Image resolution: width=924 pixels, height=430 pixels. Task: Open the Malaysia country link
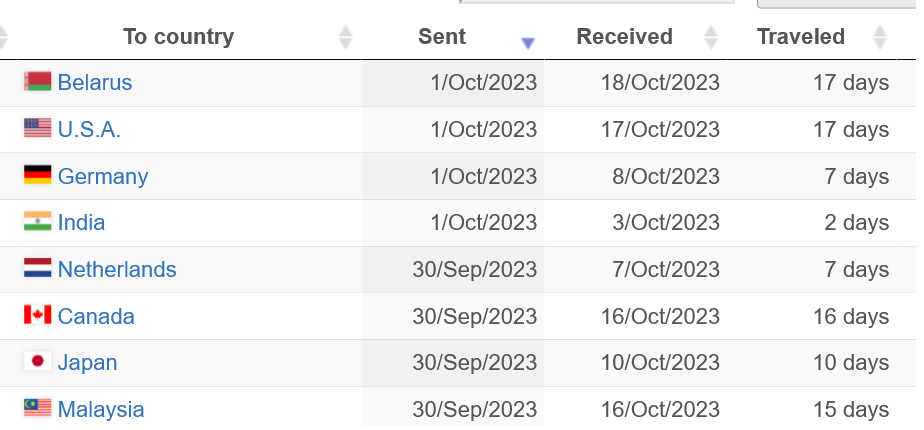click(101, 409)
